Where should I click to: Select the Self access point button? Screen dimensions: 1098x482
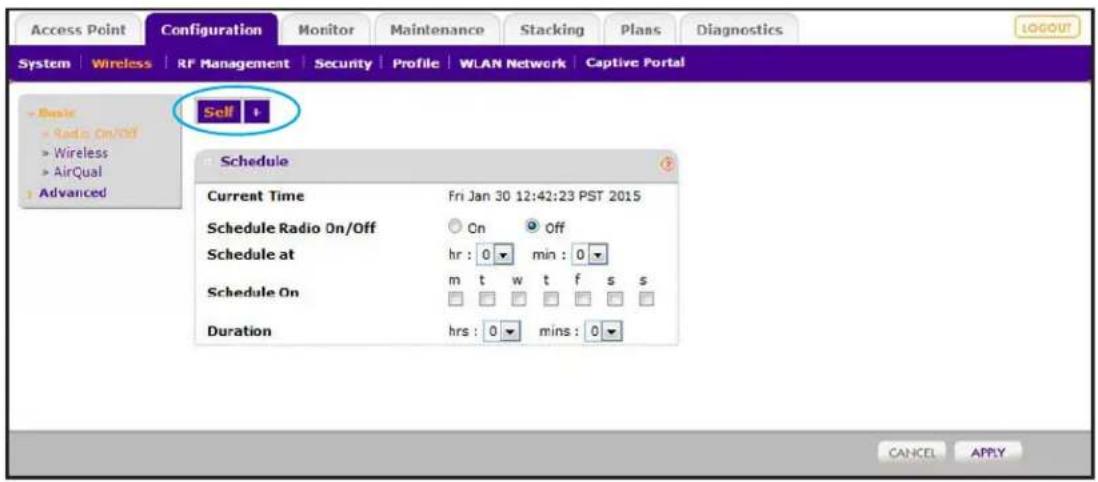pyautogui.click(x=218, y=112)
